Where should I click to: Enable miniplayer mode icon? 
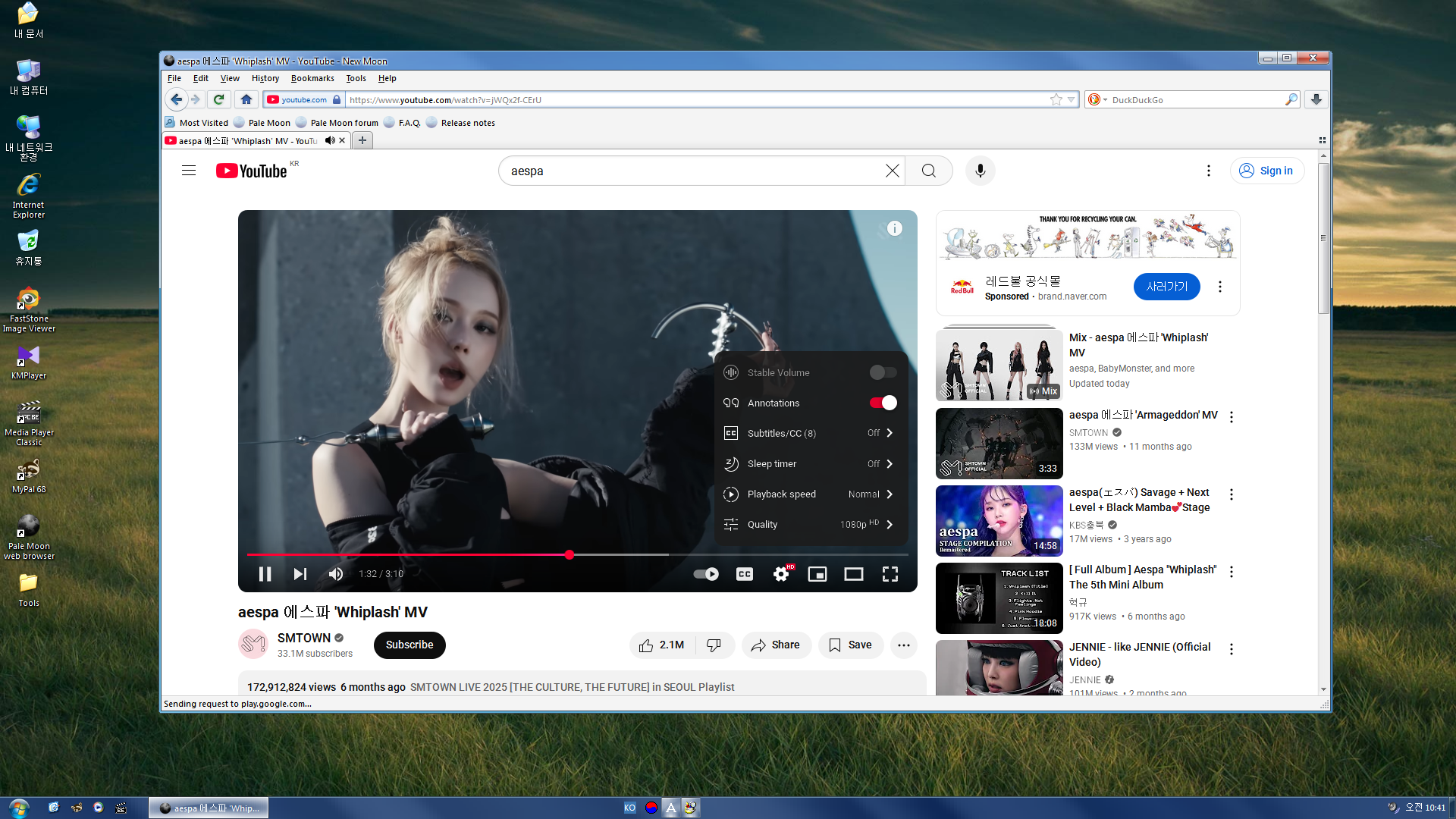click(817, 574)
